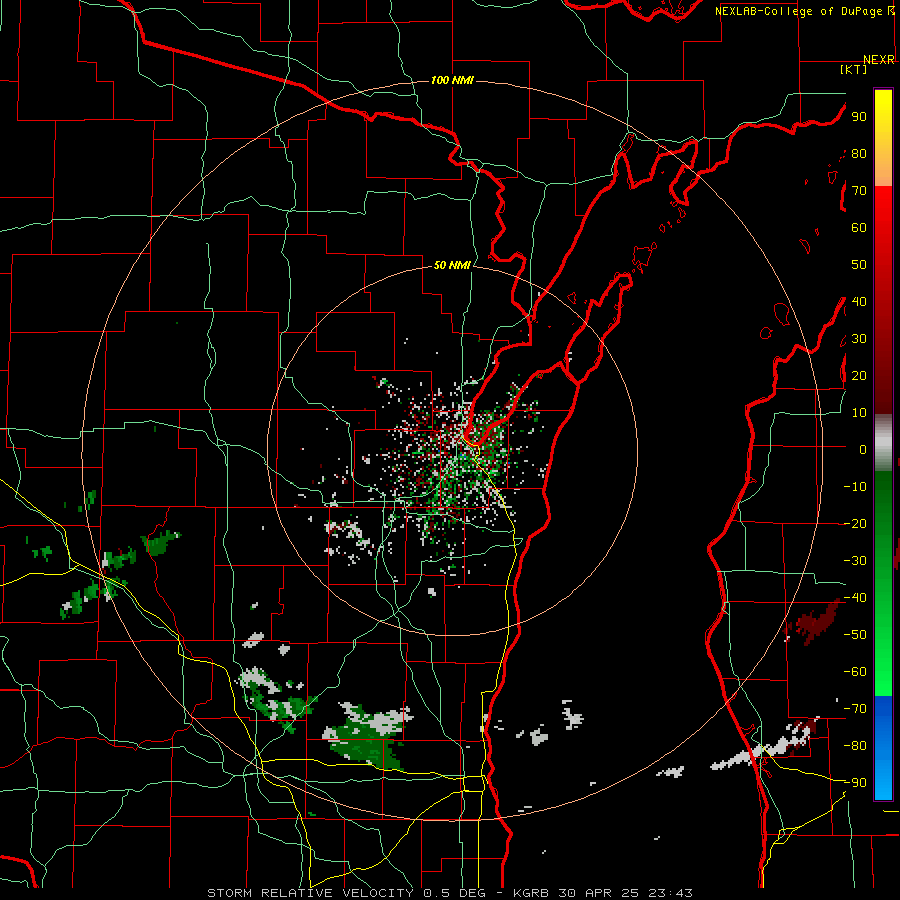Click the 70 value on the velocity scale
This screenshot has height=900, width=900.
859,191
